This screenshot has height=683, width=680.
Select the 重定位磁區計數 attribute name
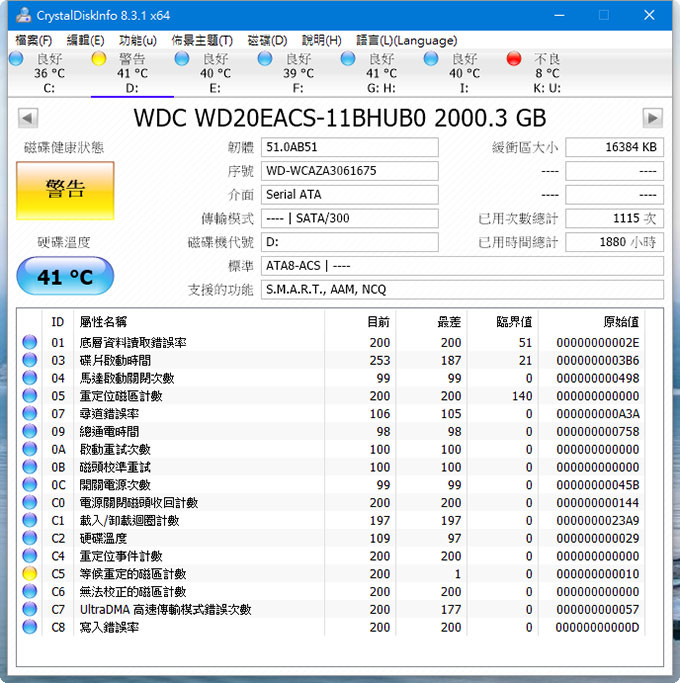point(121,396)
